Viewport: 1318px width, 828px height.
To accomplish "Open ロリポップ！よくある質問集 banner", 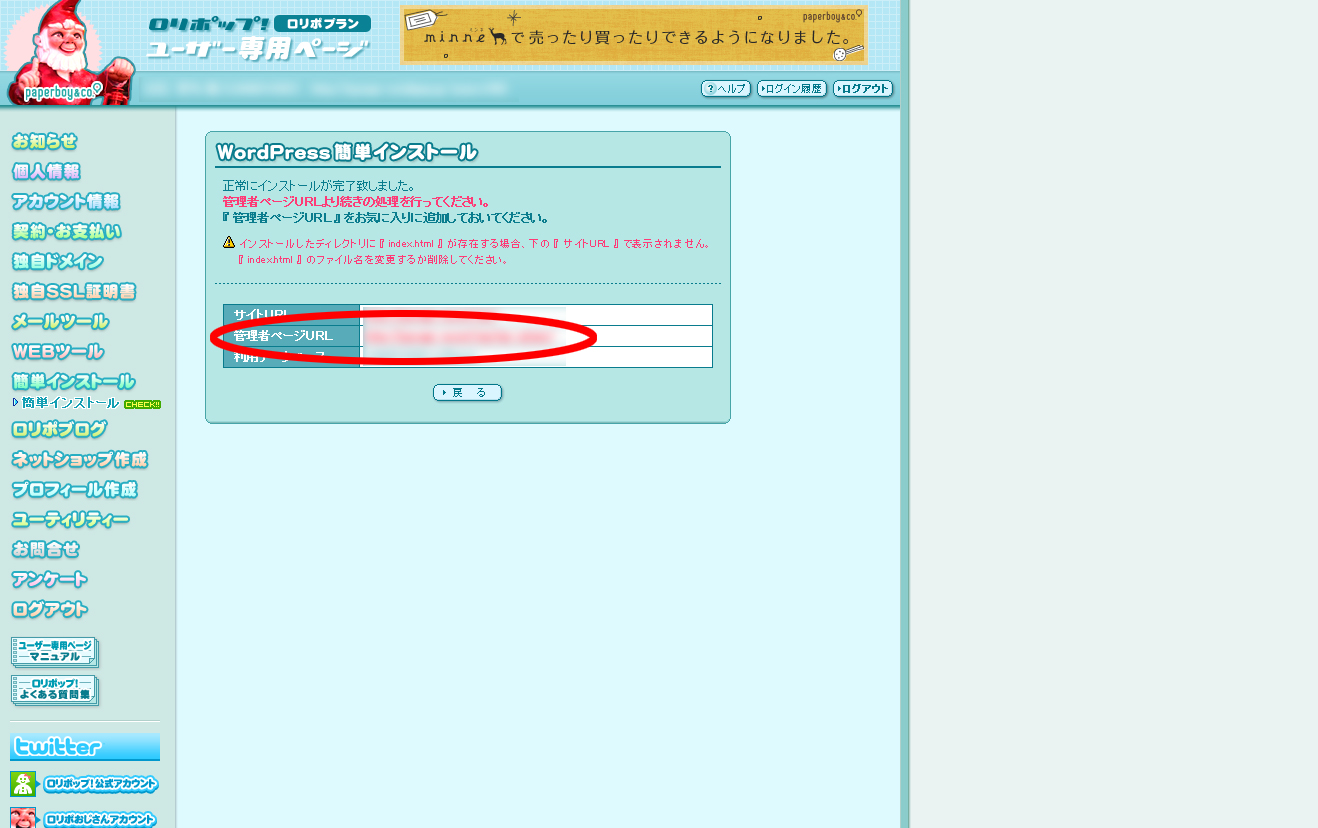I will 55,690.
